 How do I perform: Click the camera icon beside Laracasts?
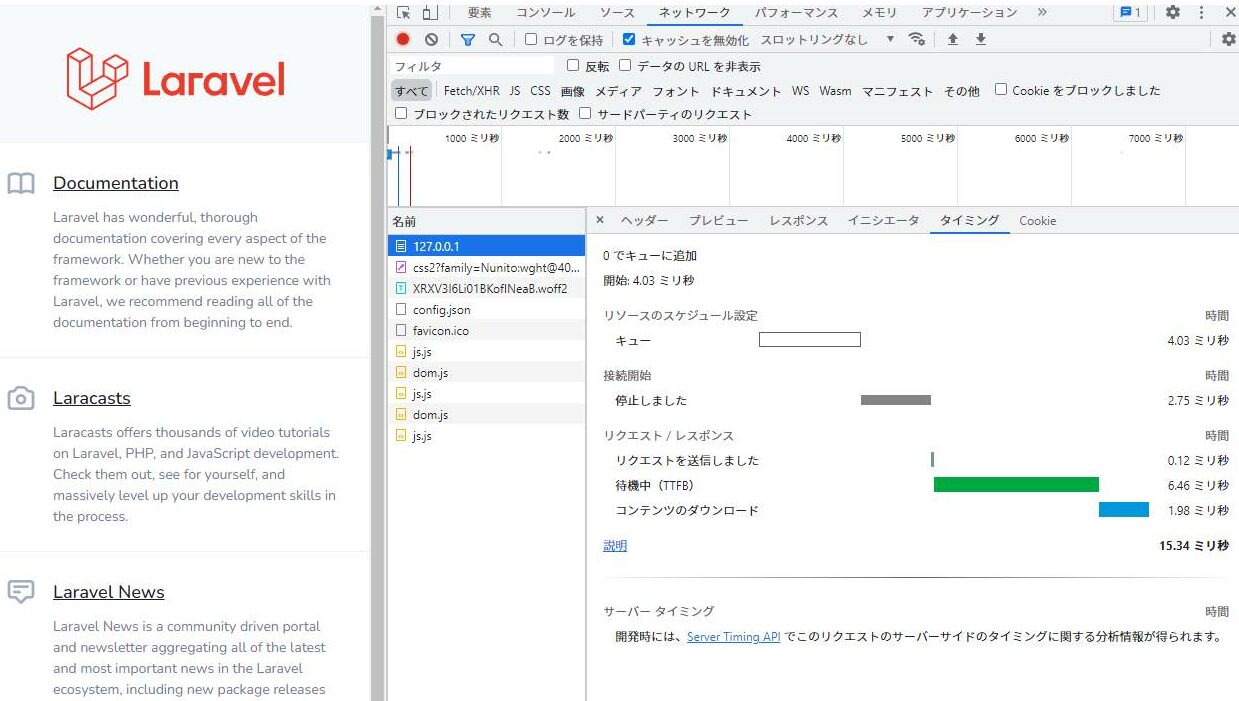click(x=21, y=398)
